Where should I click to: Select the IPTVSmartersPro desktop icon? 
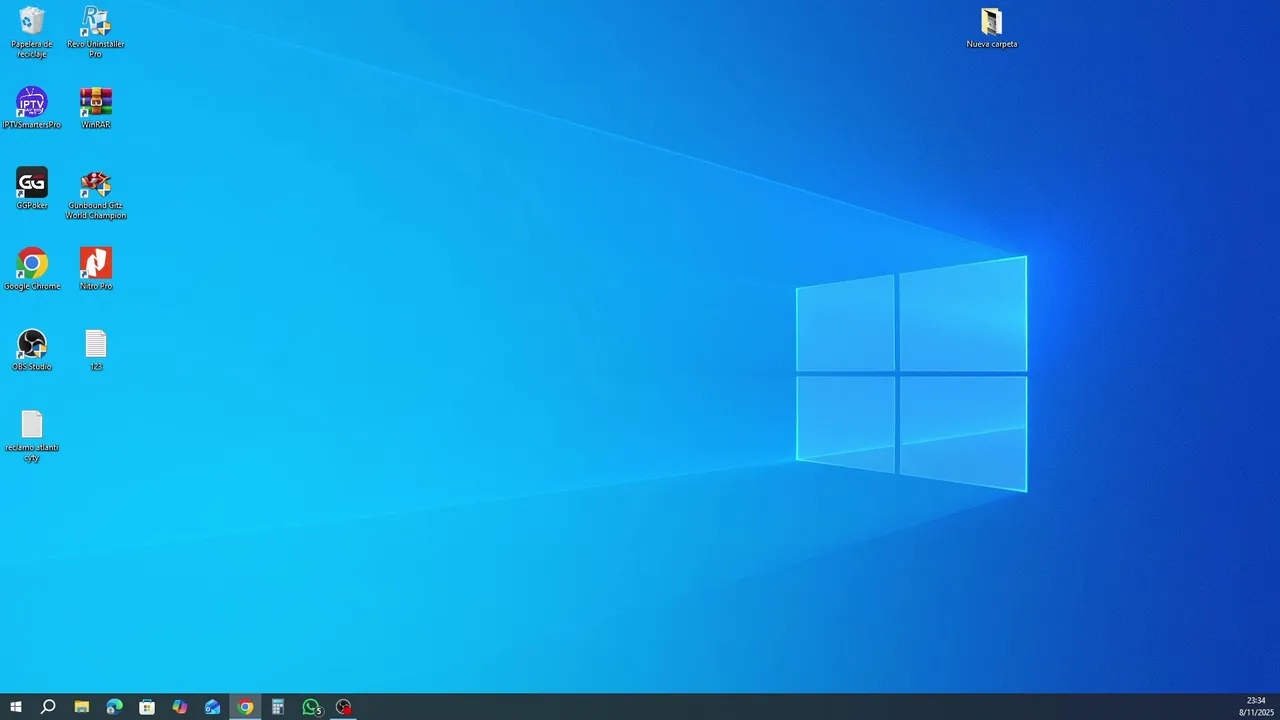(x=32, y=108)
